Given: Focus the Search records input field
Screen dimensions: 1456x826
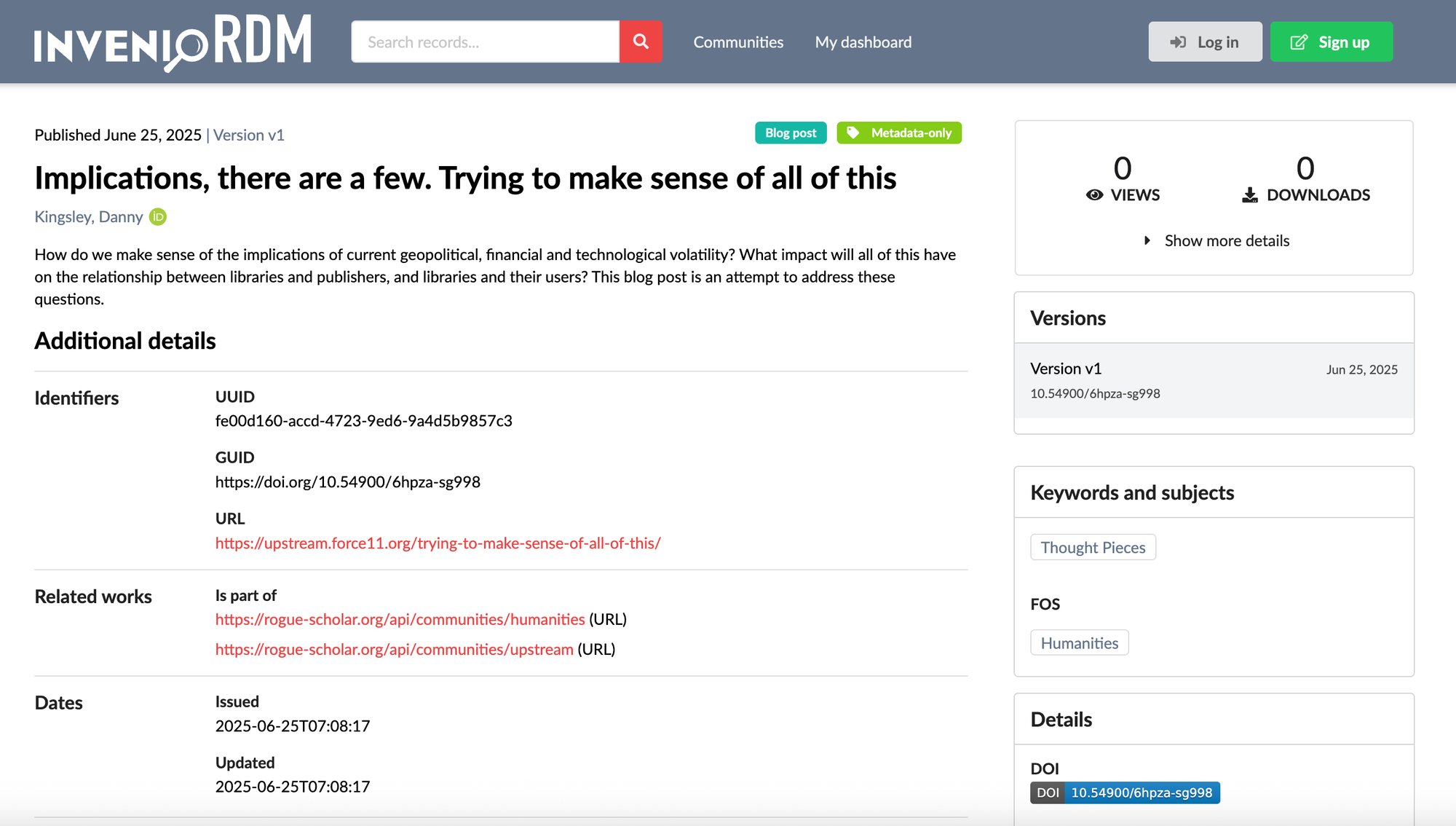Looking at the screenshot, I should [486, 42].
